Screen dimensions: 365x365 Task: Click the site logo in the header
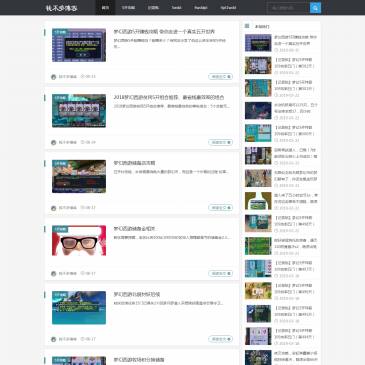tap(61, 8)
